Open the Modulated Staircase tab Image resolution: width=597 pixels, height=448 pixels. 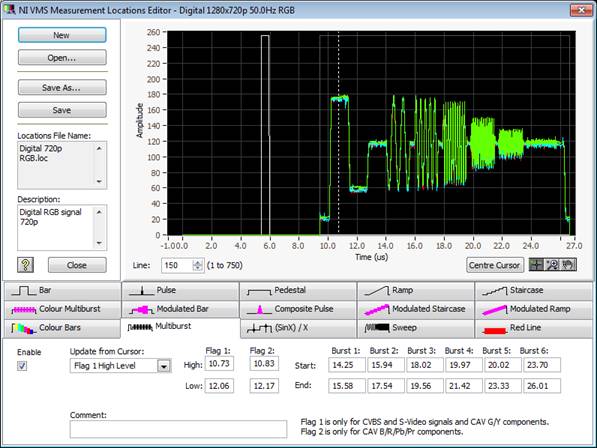coord(416,309)
